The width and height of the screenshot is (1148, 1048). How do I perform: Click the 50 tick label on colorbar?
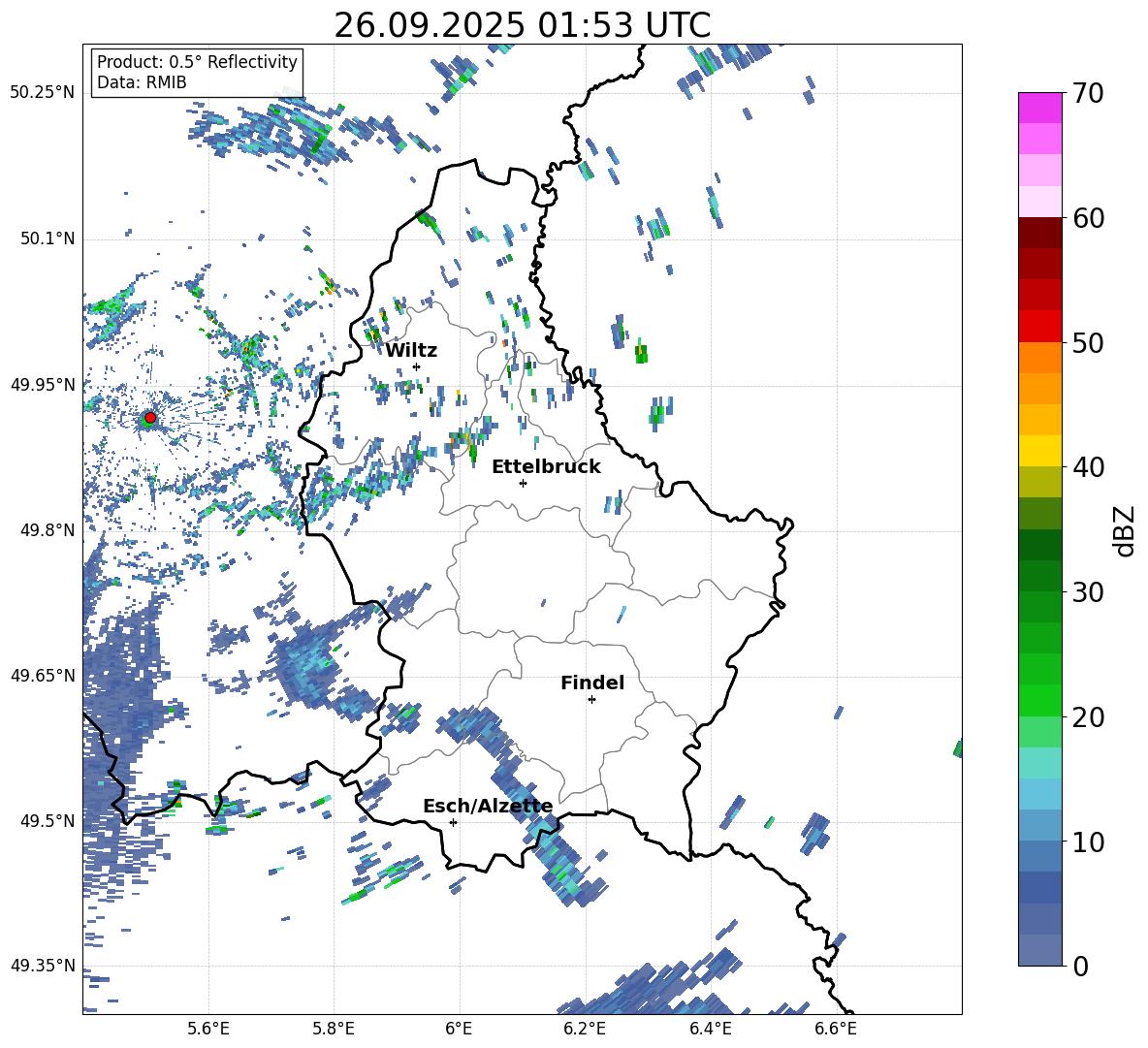point(1088,343)
